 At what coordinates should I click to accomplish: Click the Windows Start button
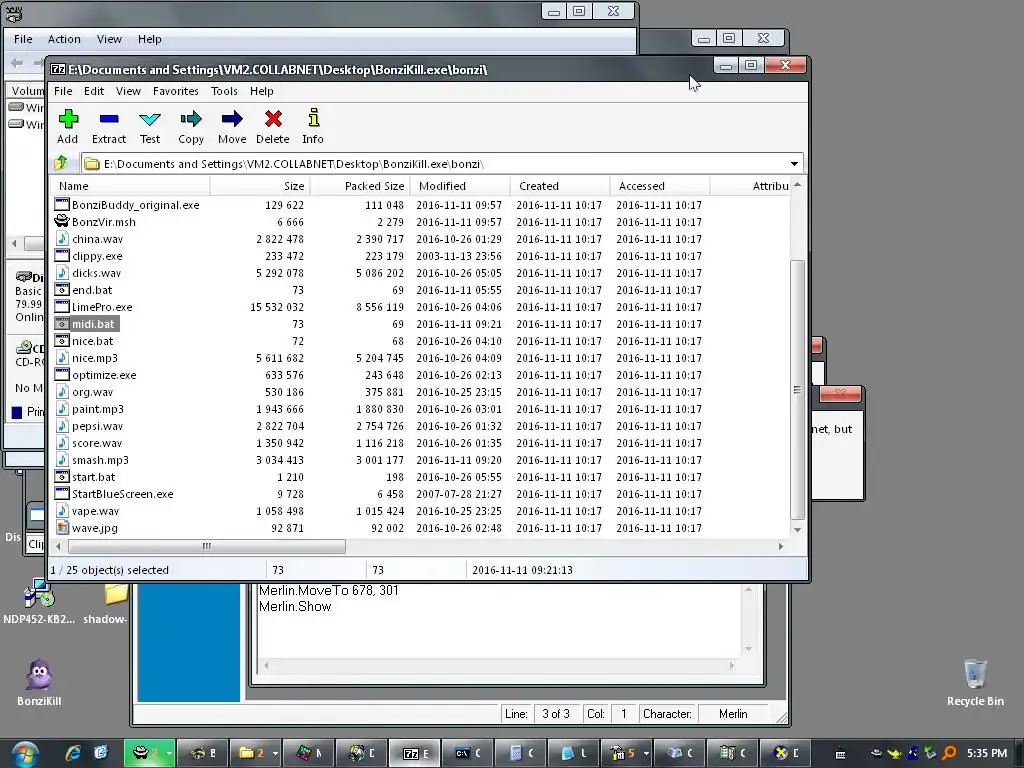24,754
